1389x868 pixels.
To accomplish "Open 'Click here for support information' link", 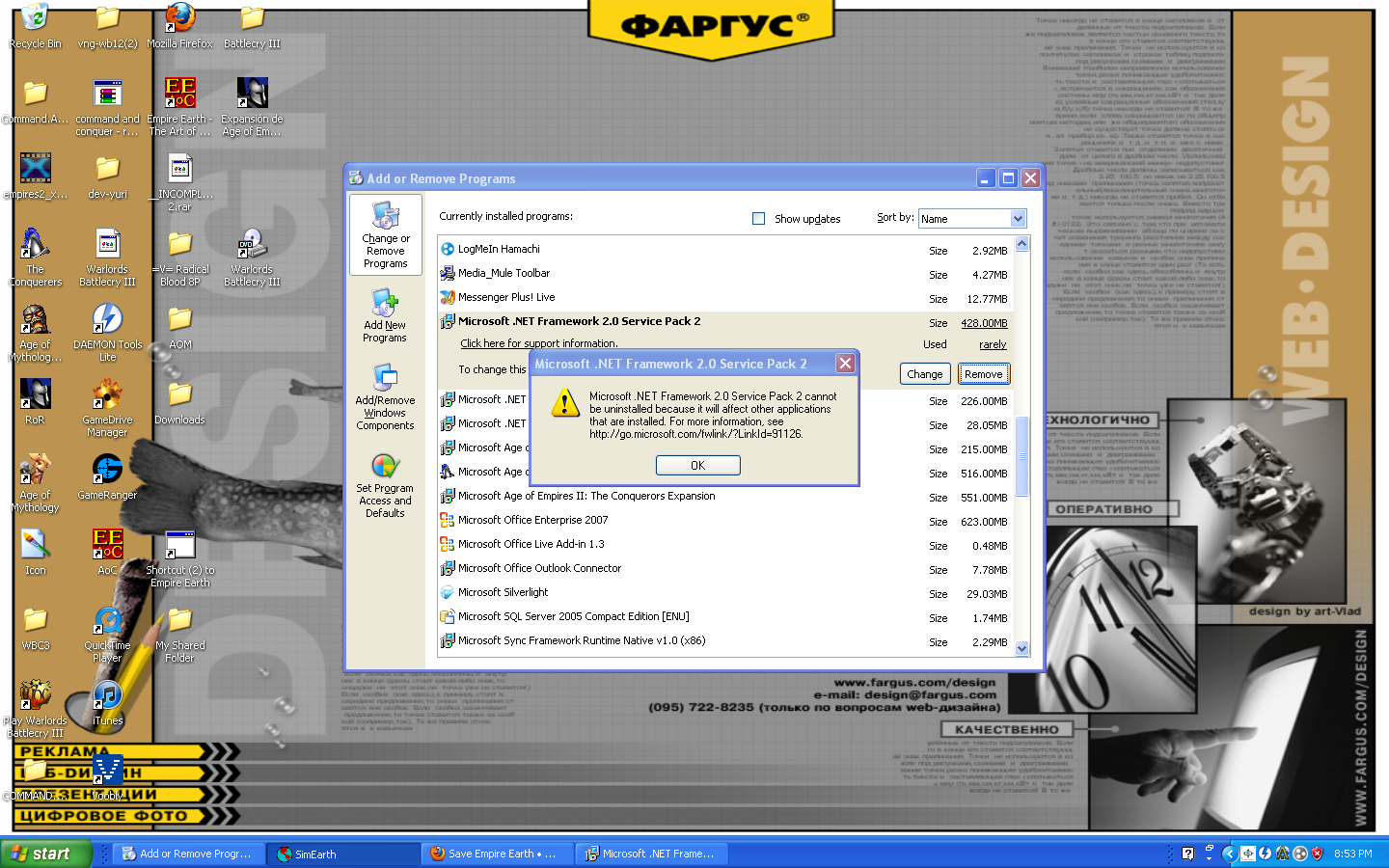I will click(538, 343).
